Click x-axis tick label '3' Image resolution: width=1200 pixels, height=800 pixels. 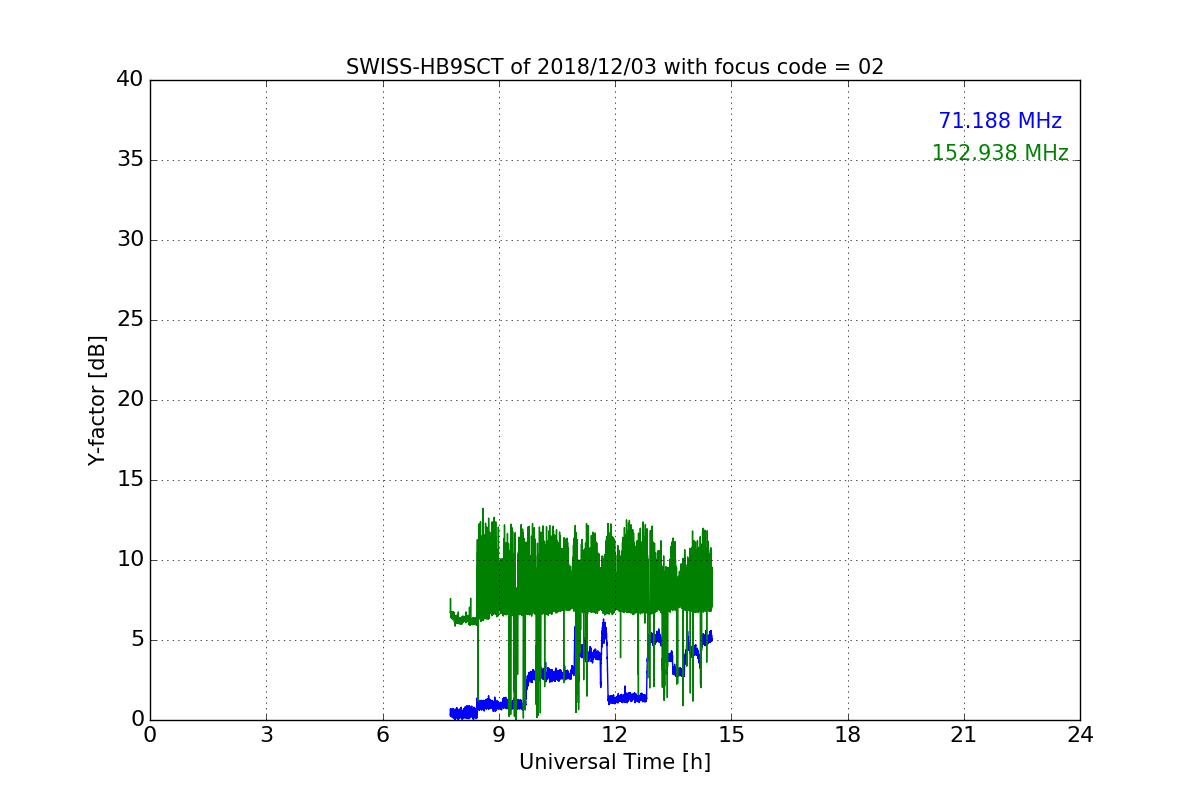click(266, 735)
